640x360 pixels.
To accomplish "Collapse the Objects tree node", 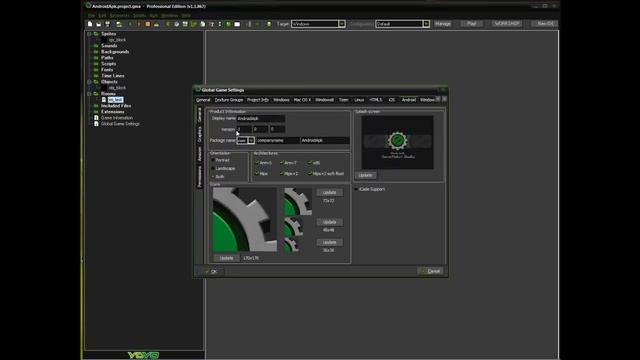I will [89, 82].
